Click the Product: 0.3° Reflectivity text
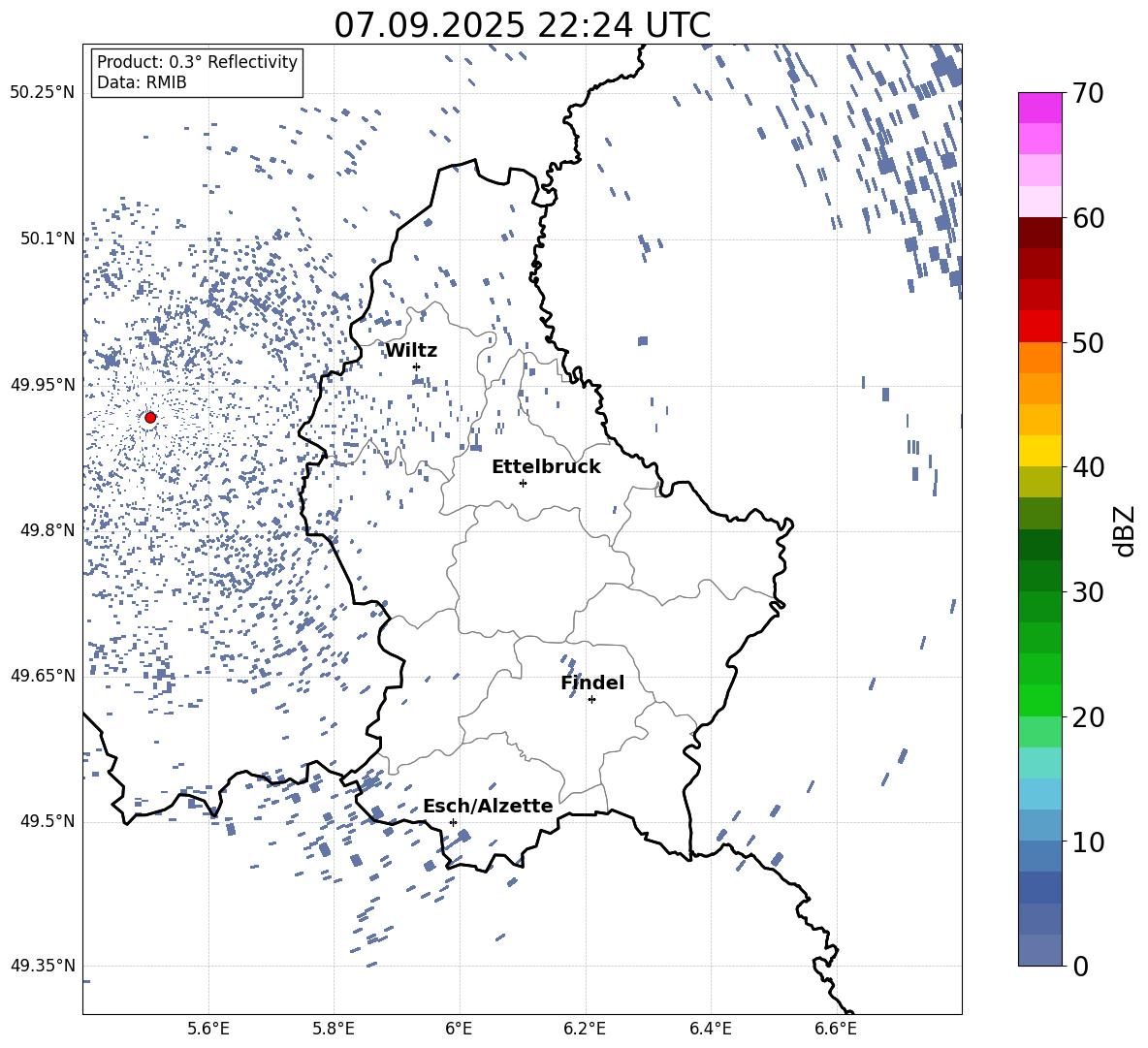This screenshot has height=1048, width=1148. [197, 62]
